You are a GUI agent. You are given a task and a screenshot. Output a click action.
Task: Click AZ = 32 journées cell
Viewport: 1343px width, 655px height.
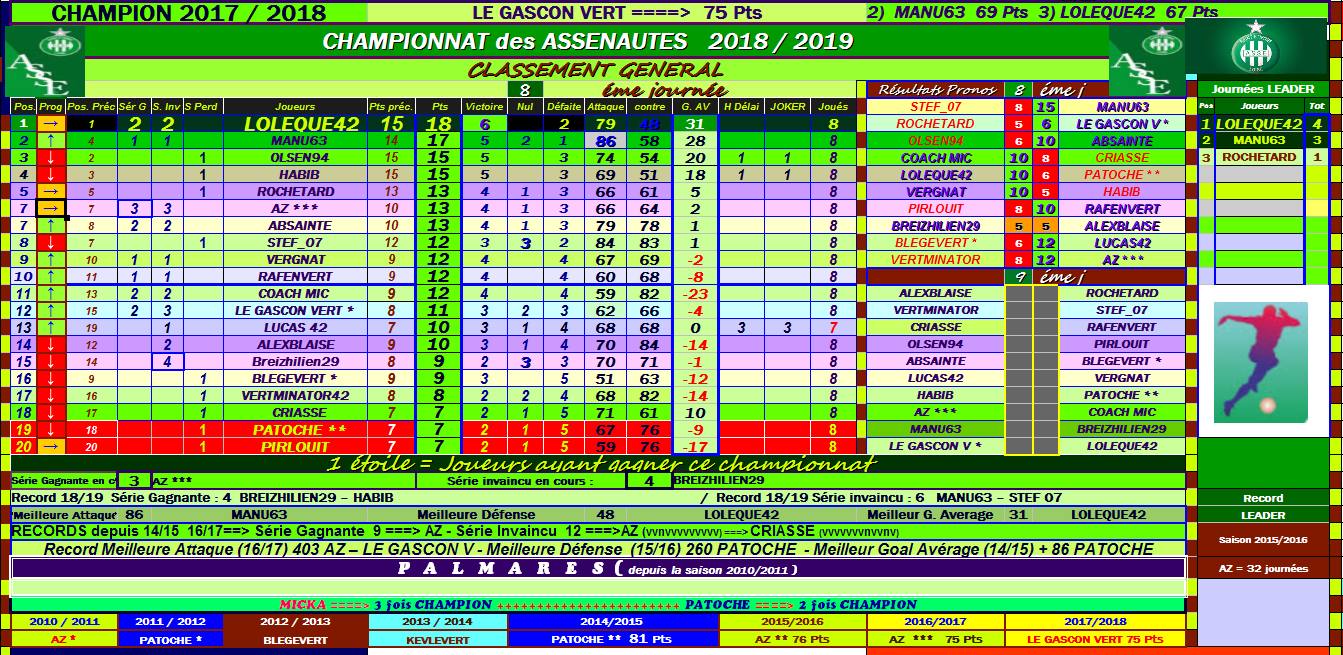tap(1262, 569)
